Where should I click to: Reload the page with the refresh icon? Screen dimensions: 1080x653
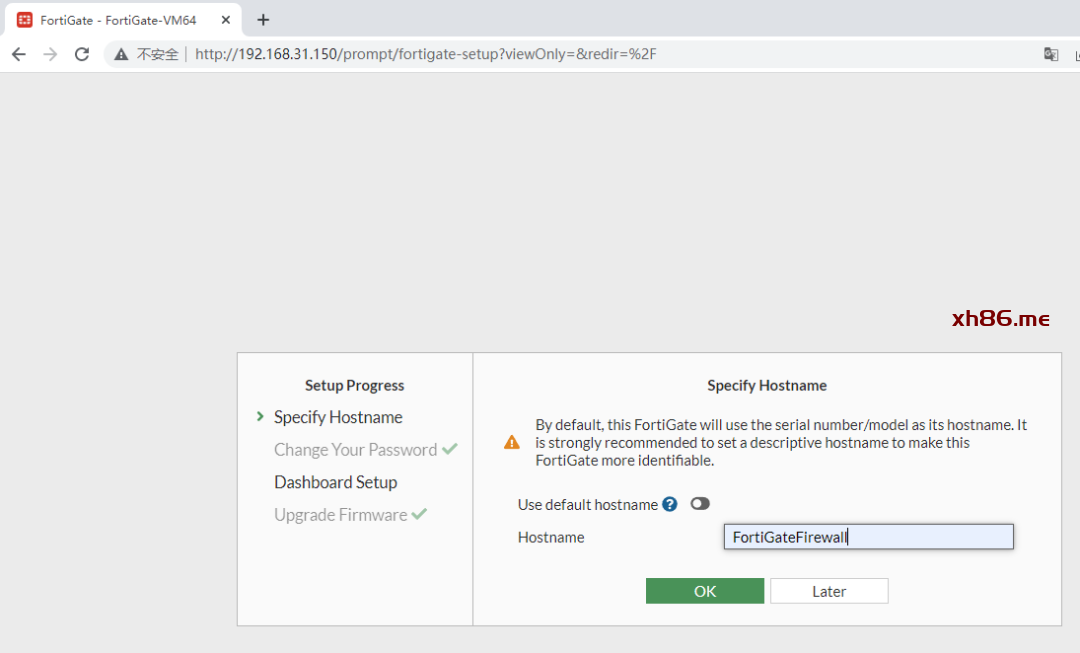pos(82,54)
